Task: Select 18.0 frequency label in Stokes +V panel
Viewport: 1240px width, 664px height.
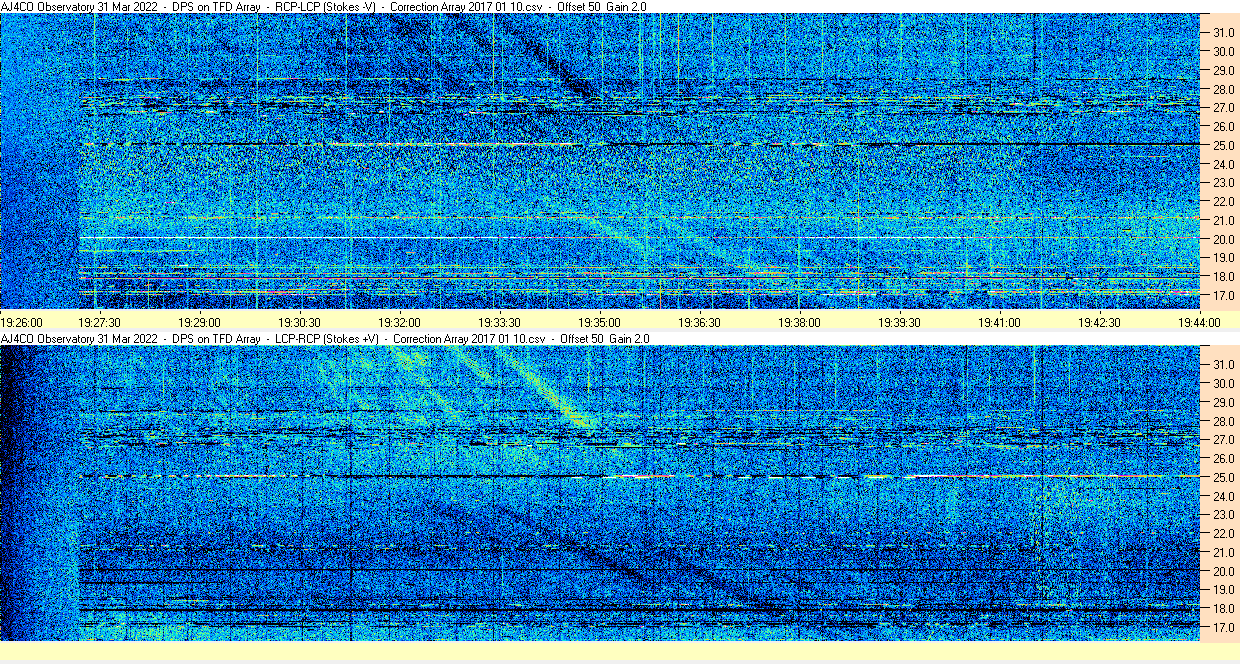Action: 1223,609
